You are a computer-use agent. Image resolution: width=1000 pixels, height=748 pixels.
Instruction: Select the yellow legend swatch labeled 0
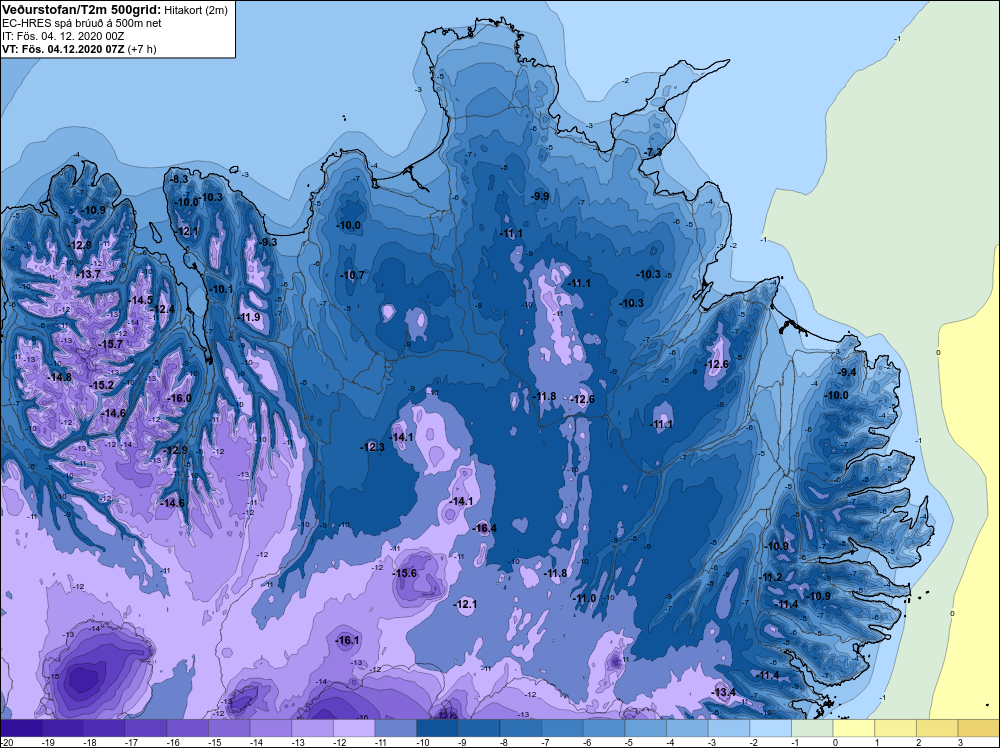[x=854, y=728]
